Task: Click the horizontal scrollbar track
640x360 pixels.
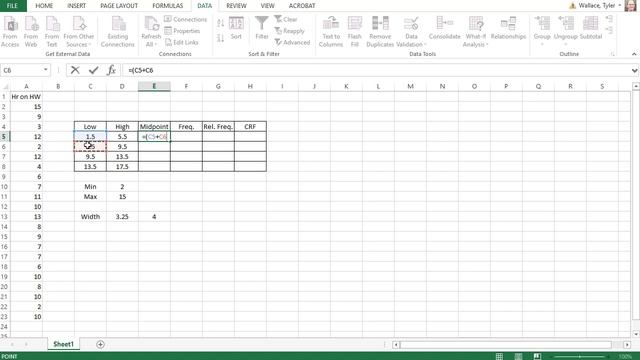Action: pos(505,345)
